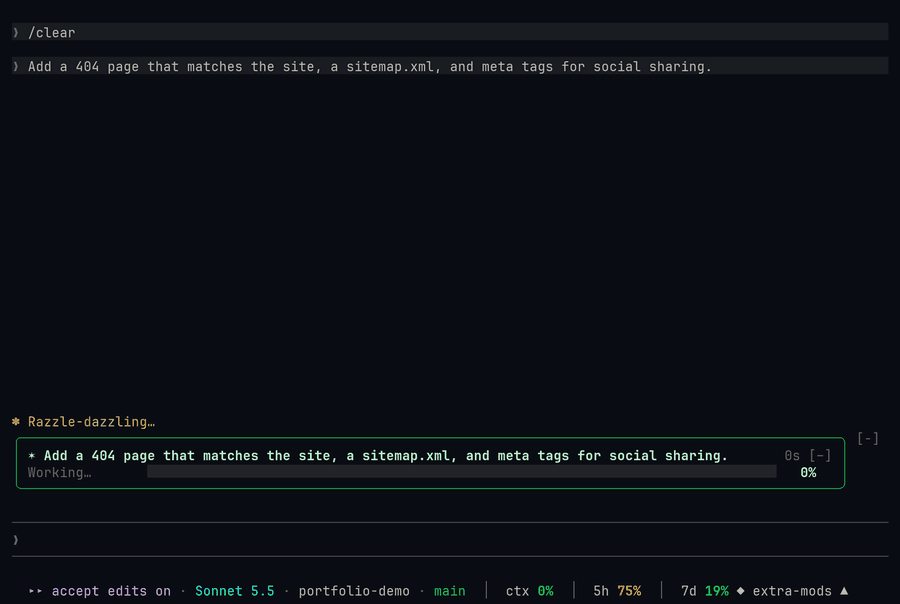
Task: Click the 7d 19% usage indicator
Action: coord(704,591)
